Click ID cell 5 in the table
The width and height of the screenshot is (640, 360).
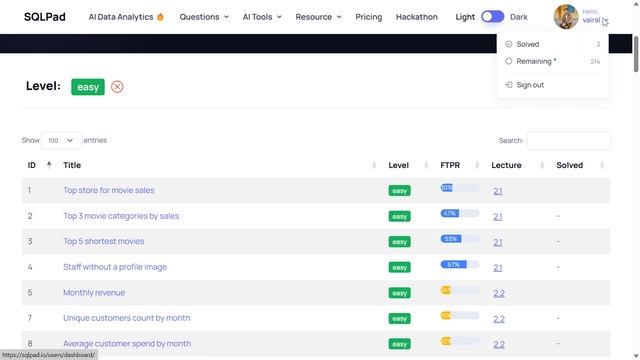(x=30, y=293)
